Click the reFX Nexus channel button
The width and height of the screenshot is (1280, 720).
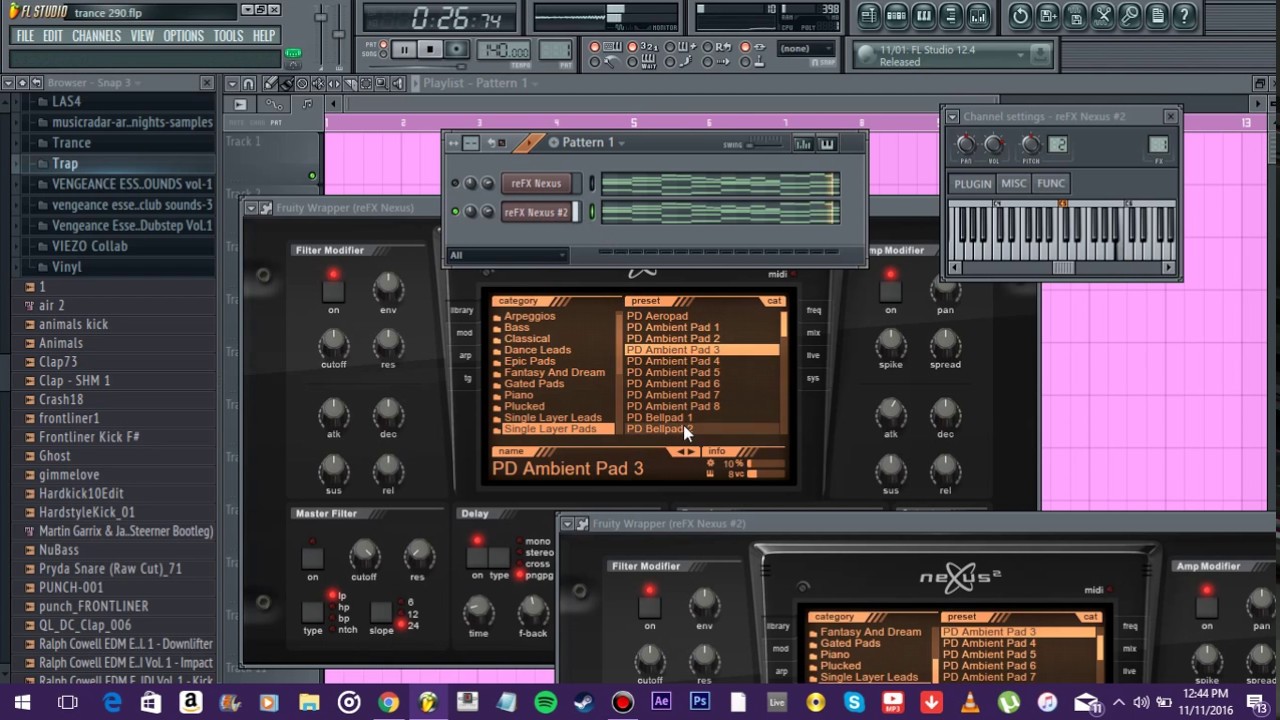coord(537,184)
